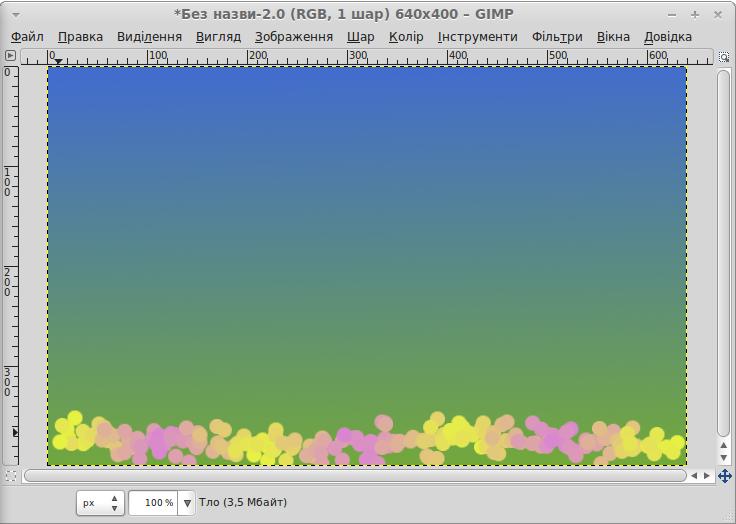Open the Зображення menu
This screenshot has height=524, width=736.
(294, 37)
